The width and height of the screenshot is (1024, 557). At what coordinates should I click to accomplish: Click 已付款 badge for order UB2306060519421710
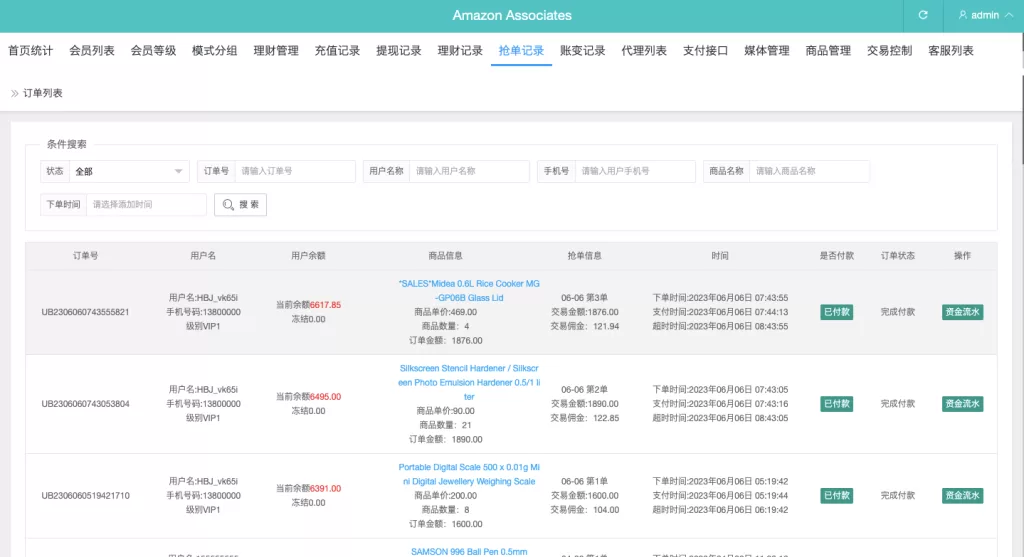pos(837,496)
